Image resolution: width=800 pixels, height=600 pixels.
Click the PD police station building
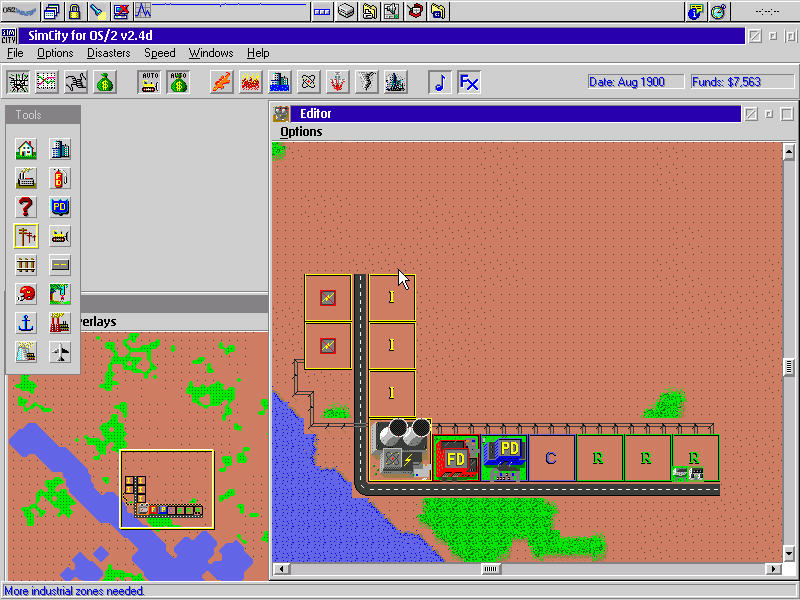tap(504, 458)
